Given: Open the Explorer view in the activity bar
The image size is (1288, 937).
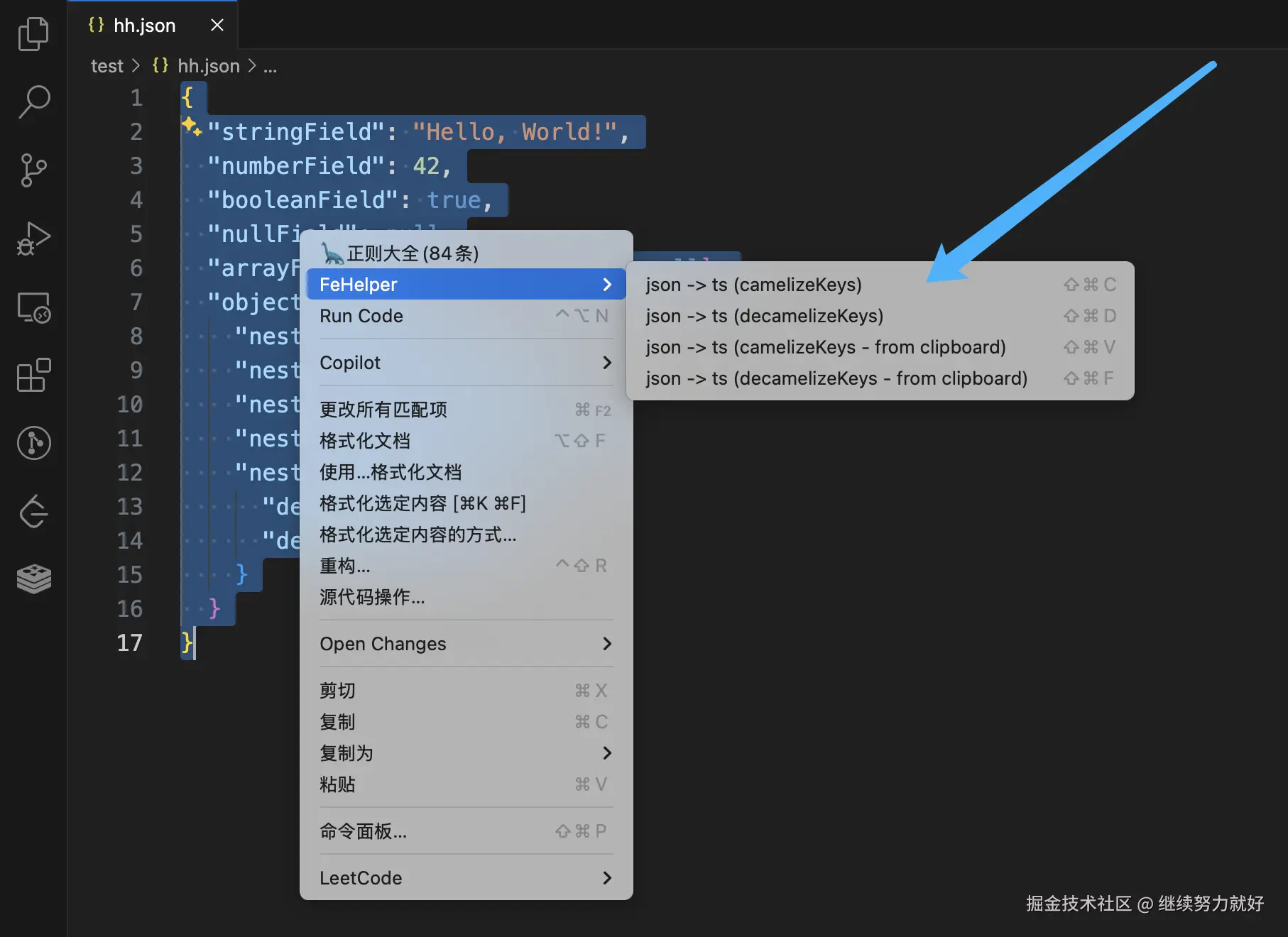Looking at the screenshot, I should pyautogui.click(x=33, y=33).
